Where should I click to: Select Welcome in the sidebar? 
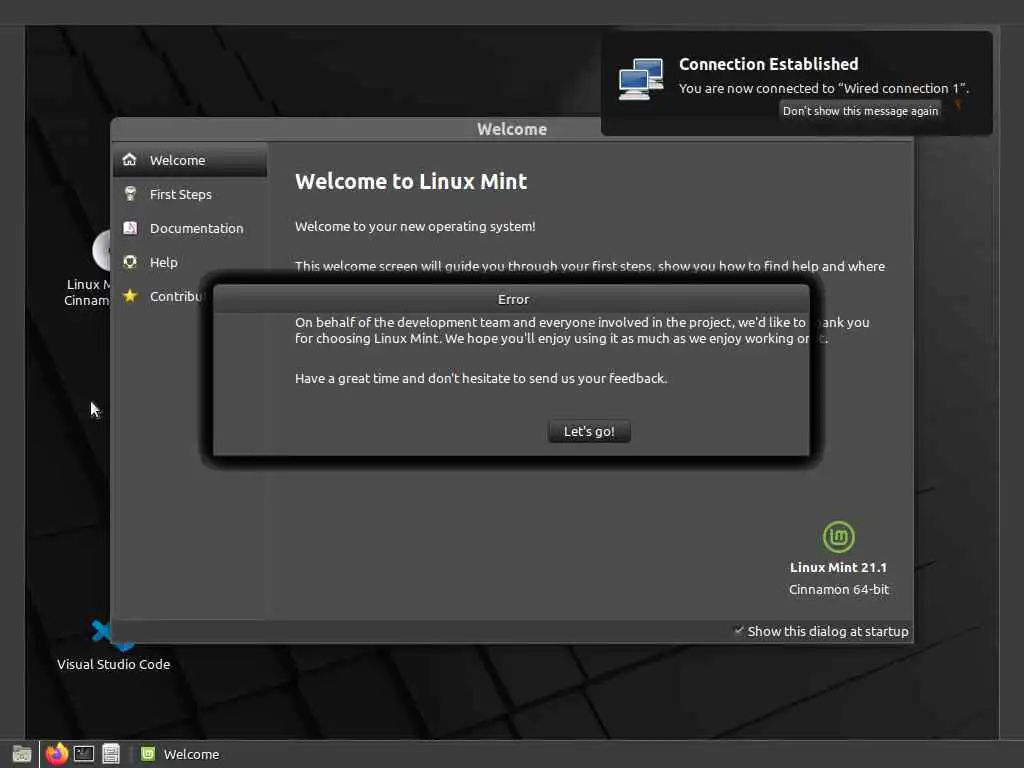190,160
